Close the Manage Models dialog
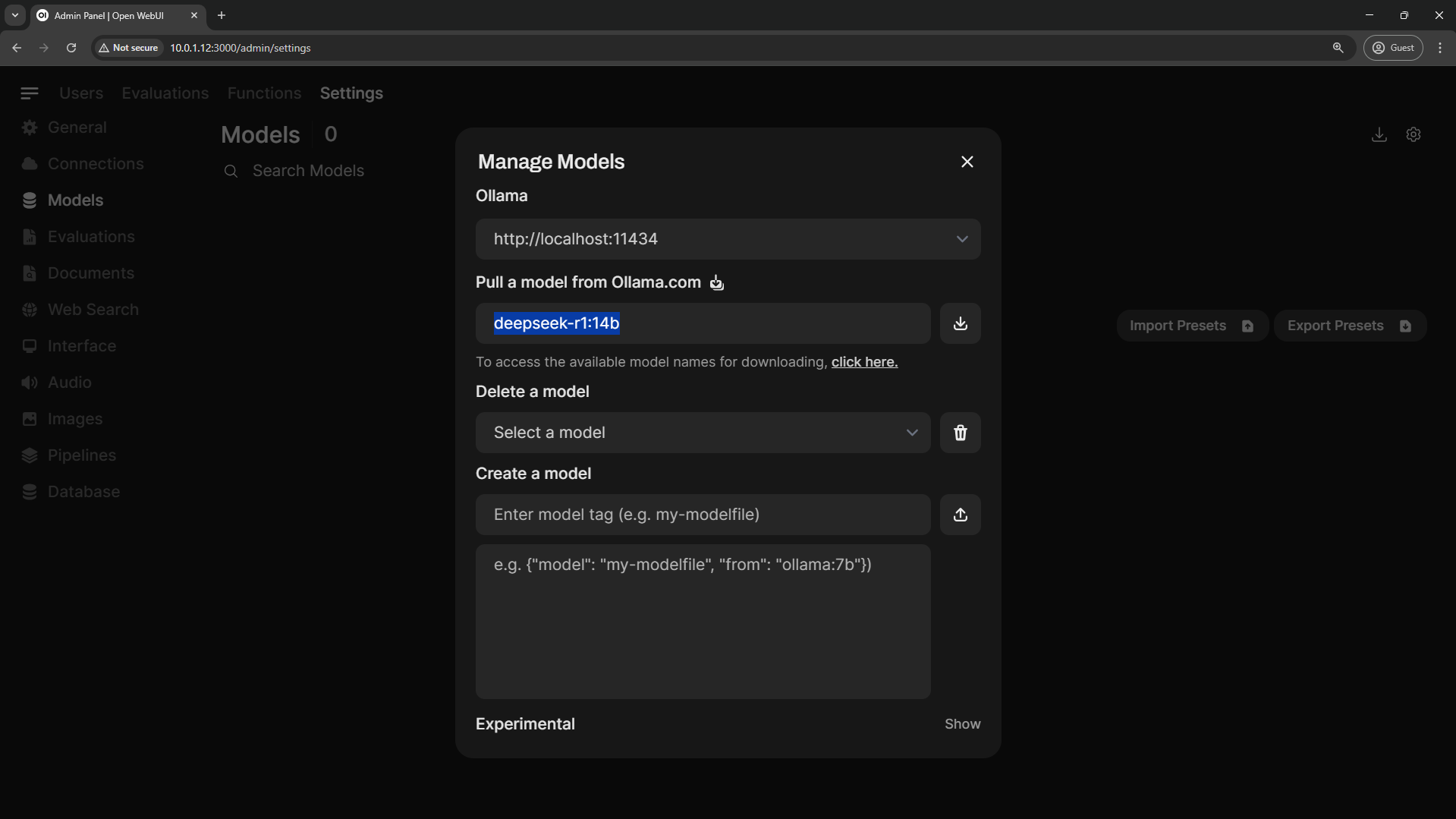Viewport: 1456px width, 819px height. tap(967, 162)
